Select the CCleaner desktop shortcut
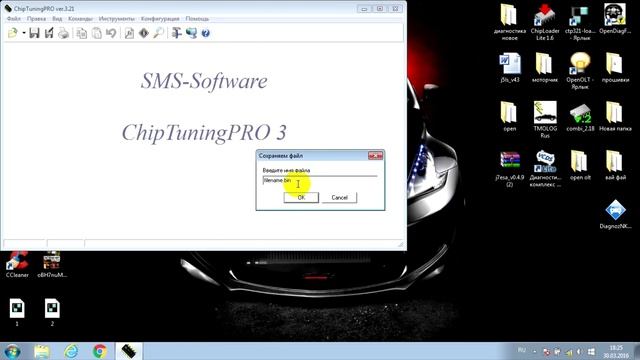This screenshot has height=360, width=640. (x=17, y=264)
